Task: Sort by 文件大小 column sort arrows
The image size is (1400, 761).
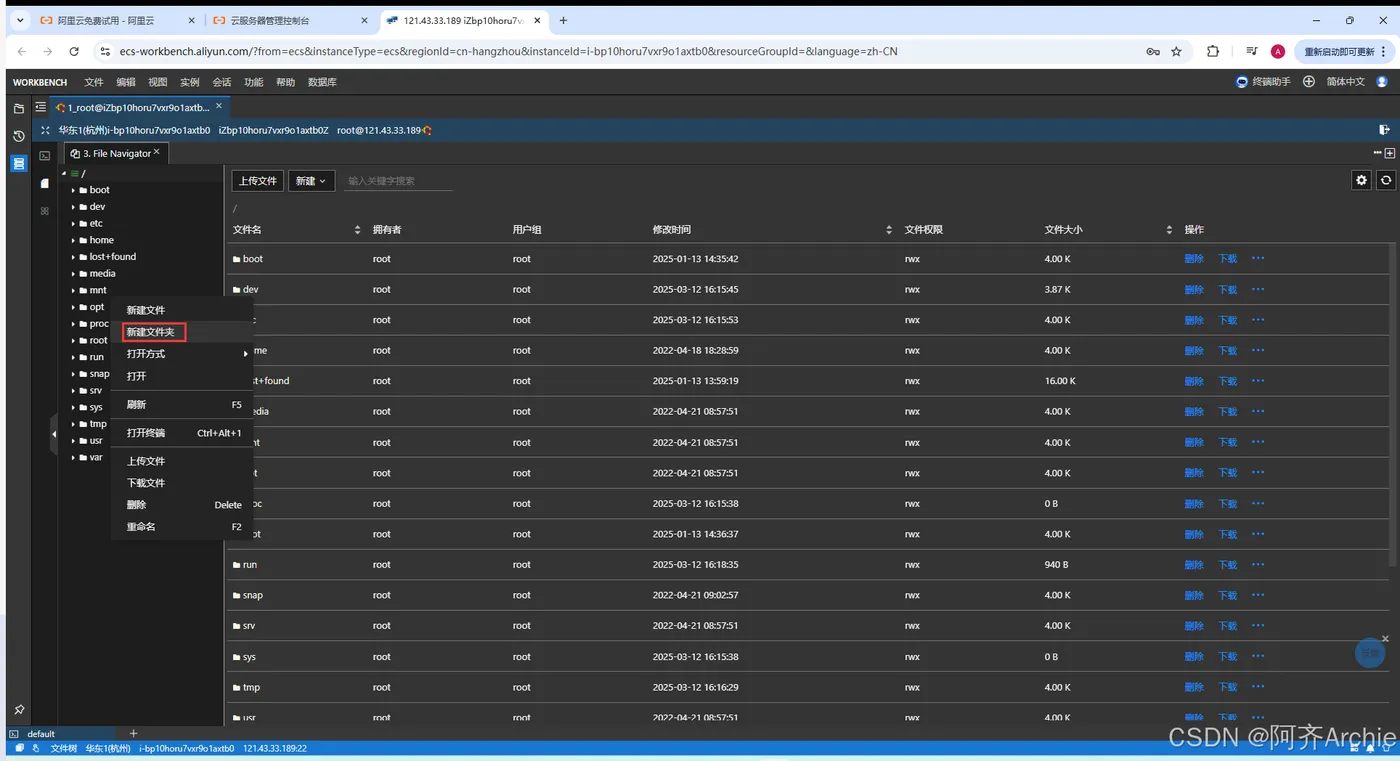Action: (1169, 230)
